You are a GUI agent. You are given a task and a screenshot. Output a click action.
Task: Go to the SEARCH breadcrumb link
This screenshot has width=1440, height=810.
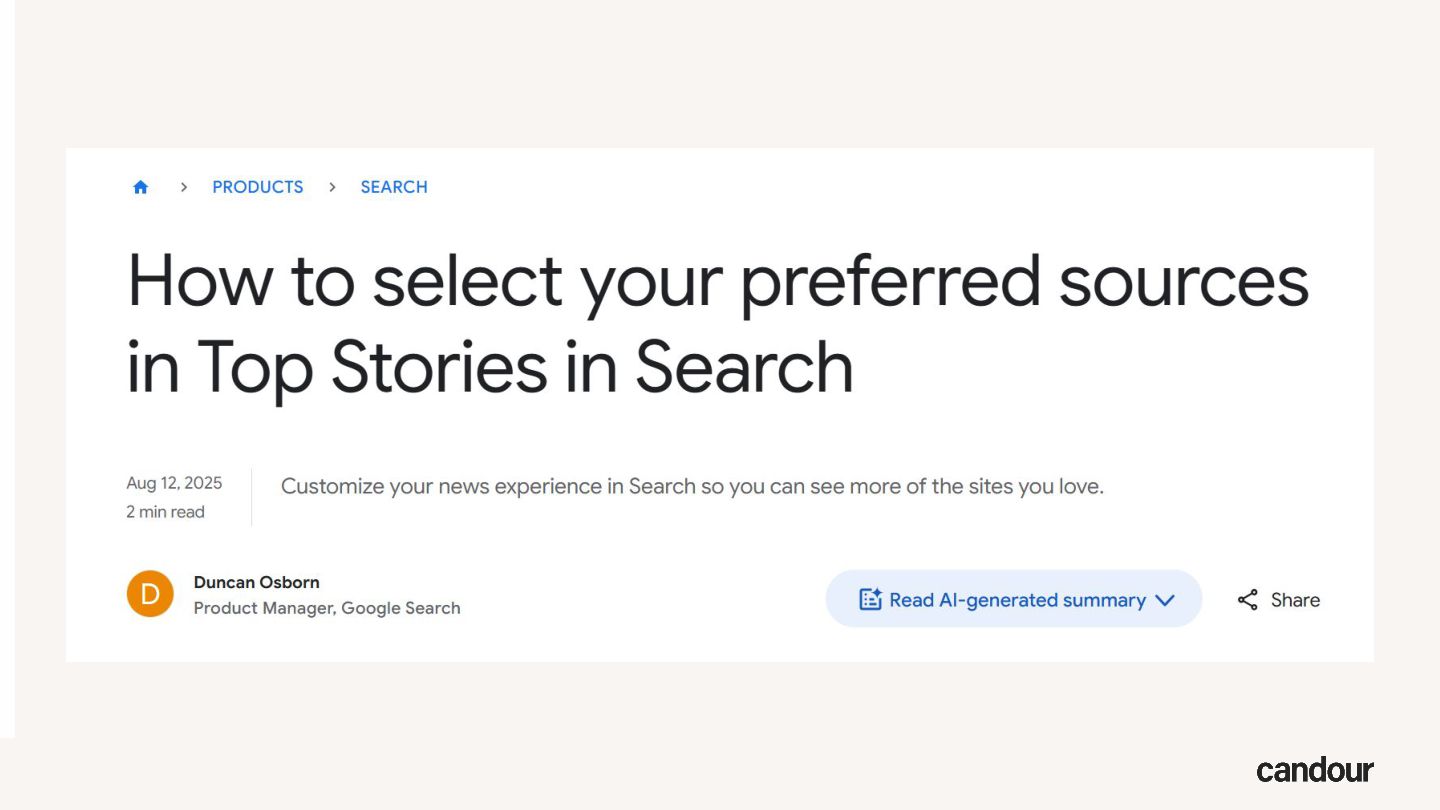tap(394, 187)
